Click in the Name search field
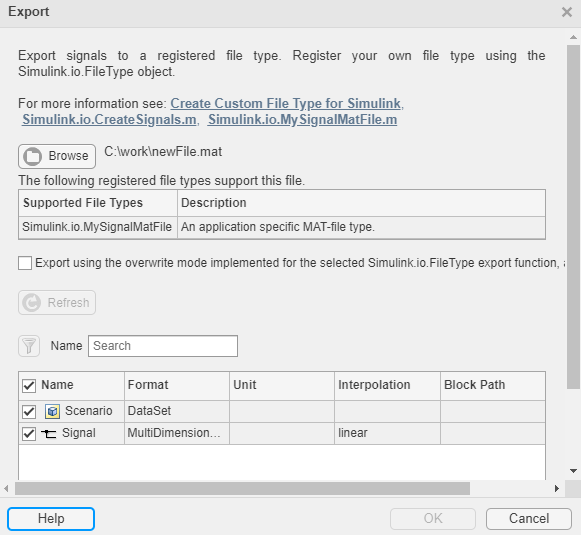The width and height of the screenshot is (581, 535). click(x=163, y=346)
